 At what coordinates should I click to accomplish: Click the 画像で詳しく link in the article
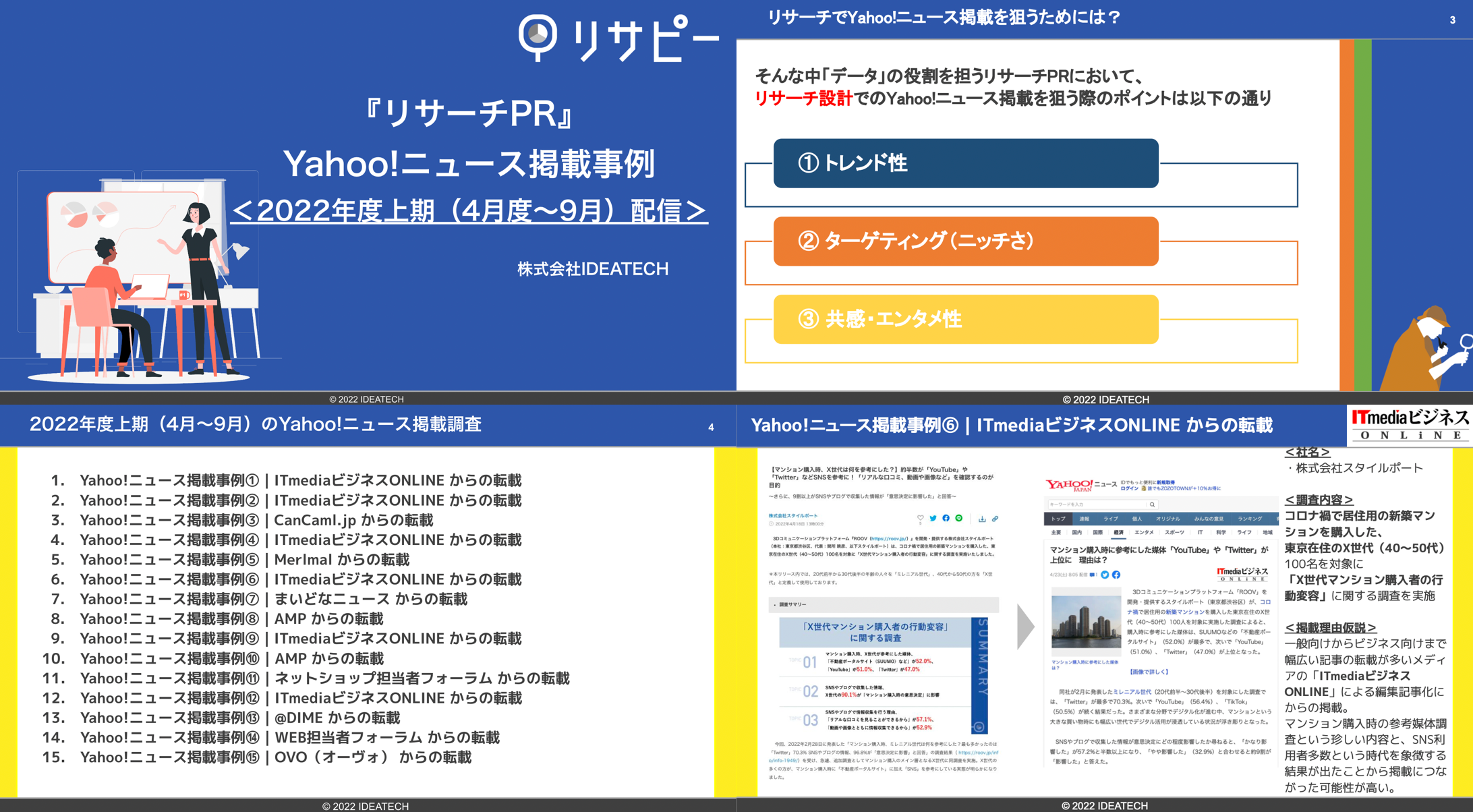point(1149,672)
